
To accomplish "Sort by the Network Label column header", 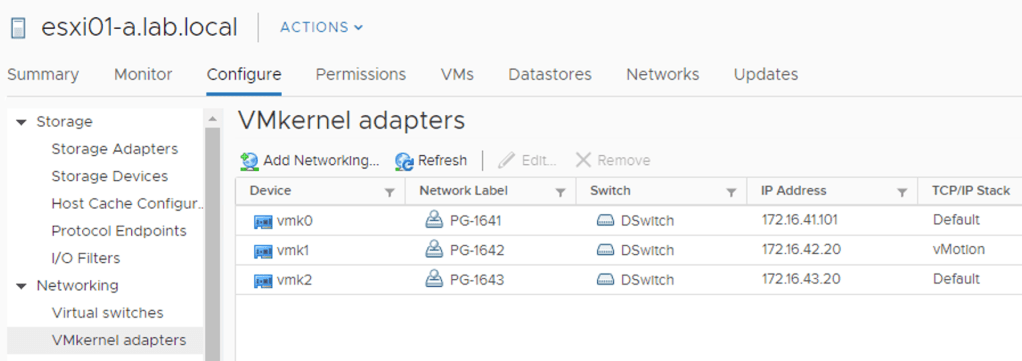I will (463, 191).
